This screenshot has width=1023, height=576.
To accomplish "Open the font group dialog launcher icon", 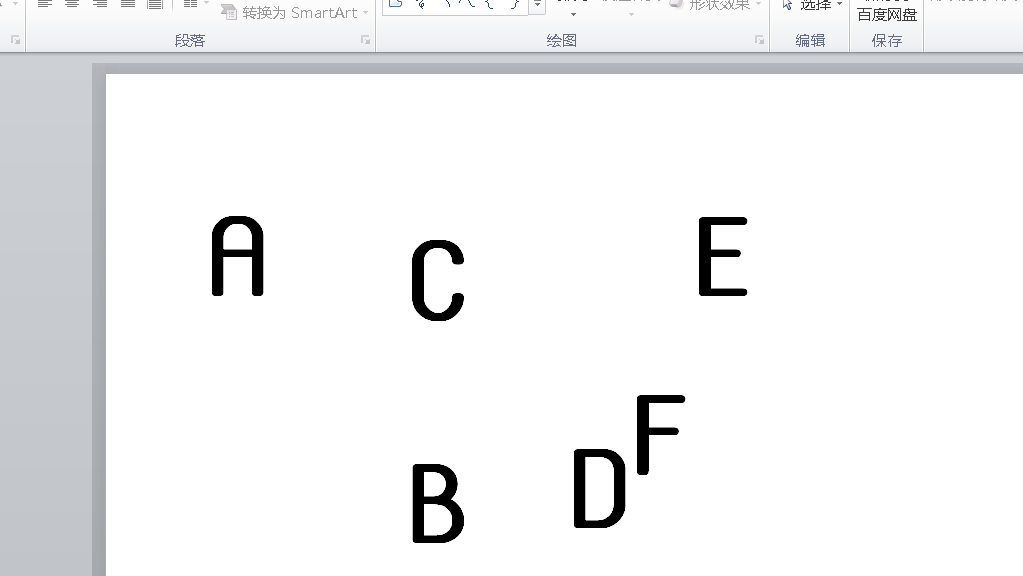I will tap(16, 40).
